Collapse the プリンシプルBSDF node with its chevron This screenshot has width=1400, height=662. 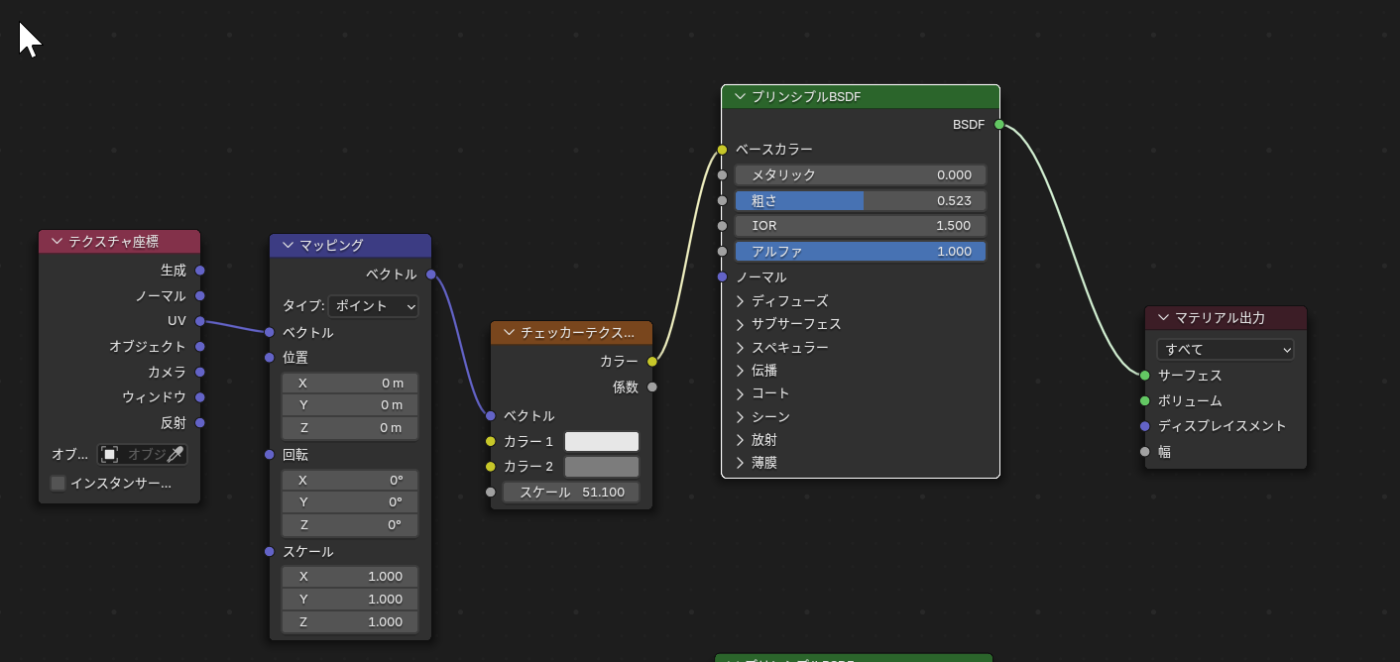740,96
